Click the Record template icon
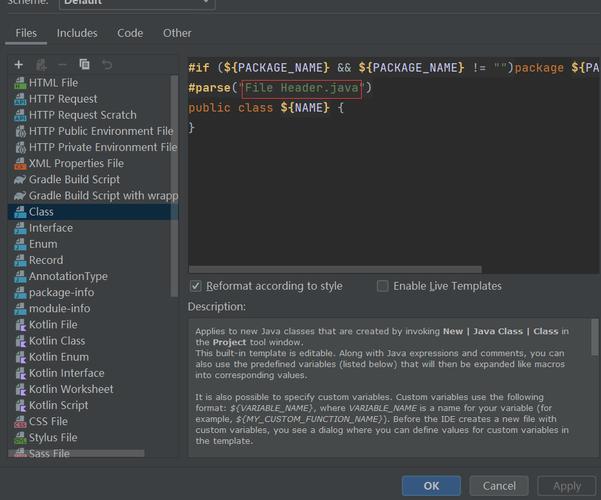The height and width of the screenshot is (500, 601). (x=20, y=260)
